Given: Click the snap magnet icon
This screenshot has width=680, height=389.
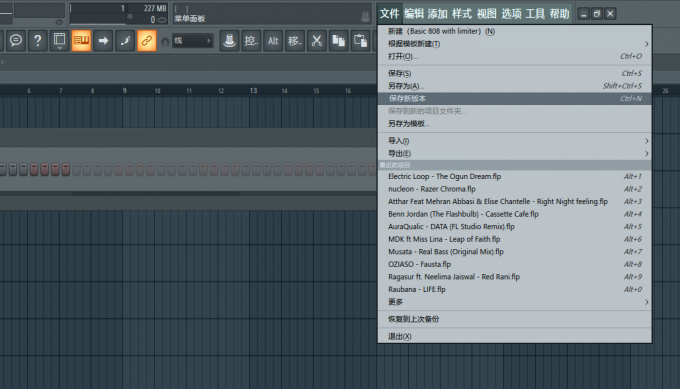Looking at the screenshot, I should coord(165,42).
